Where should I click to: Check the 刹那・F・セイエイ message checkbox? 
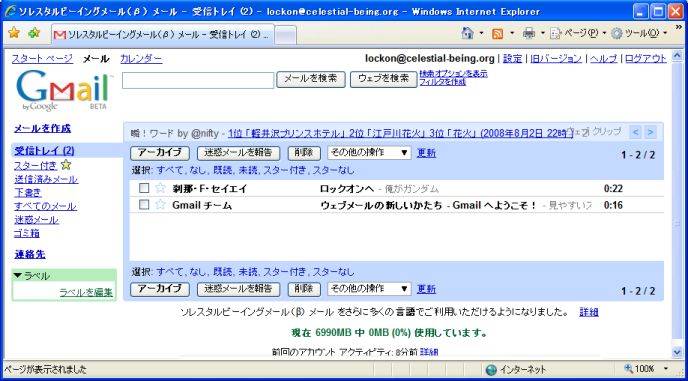(x=144, y=189)
